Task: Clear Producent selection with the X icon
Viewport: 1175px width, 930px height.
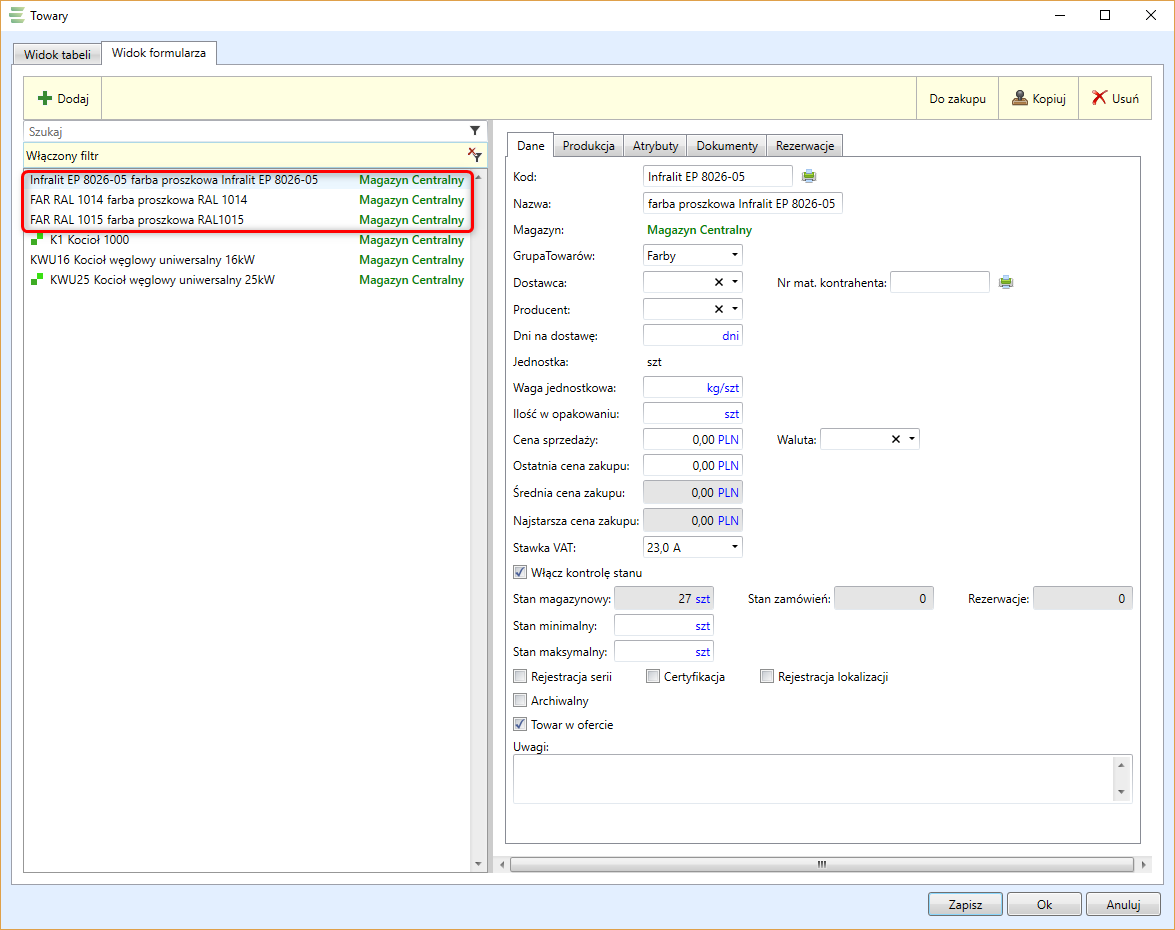Action: (x=718, y=309)
